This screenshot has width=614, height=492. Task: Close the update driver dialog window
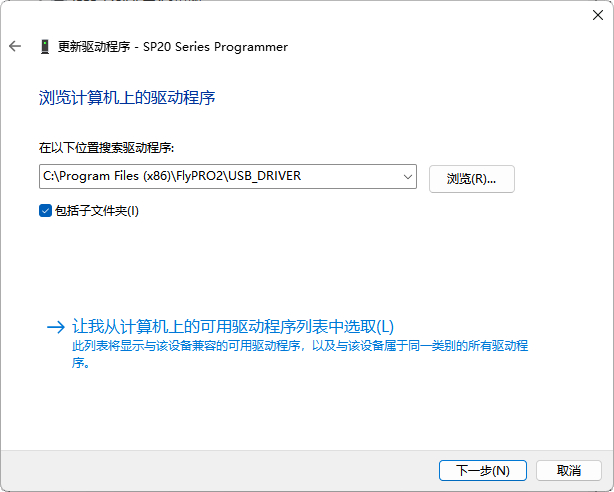[x=591, y=16]
